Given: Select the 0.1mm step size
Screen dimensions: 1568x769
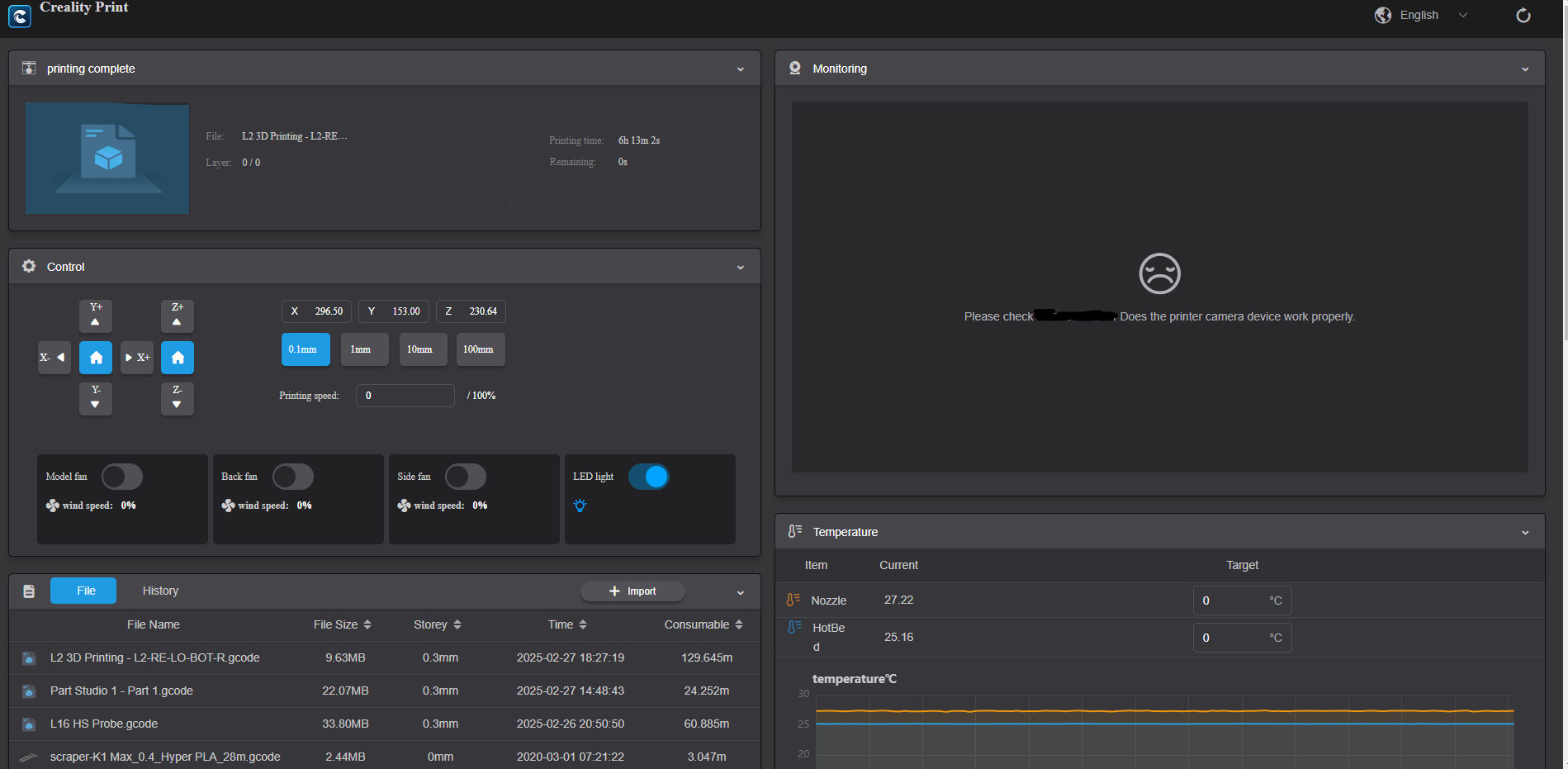Looking at the screenshot, I should (306, 349).
